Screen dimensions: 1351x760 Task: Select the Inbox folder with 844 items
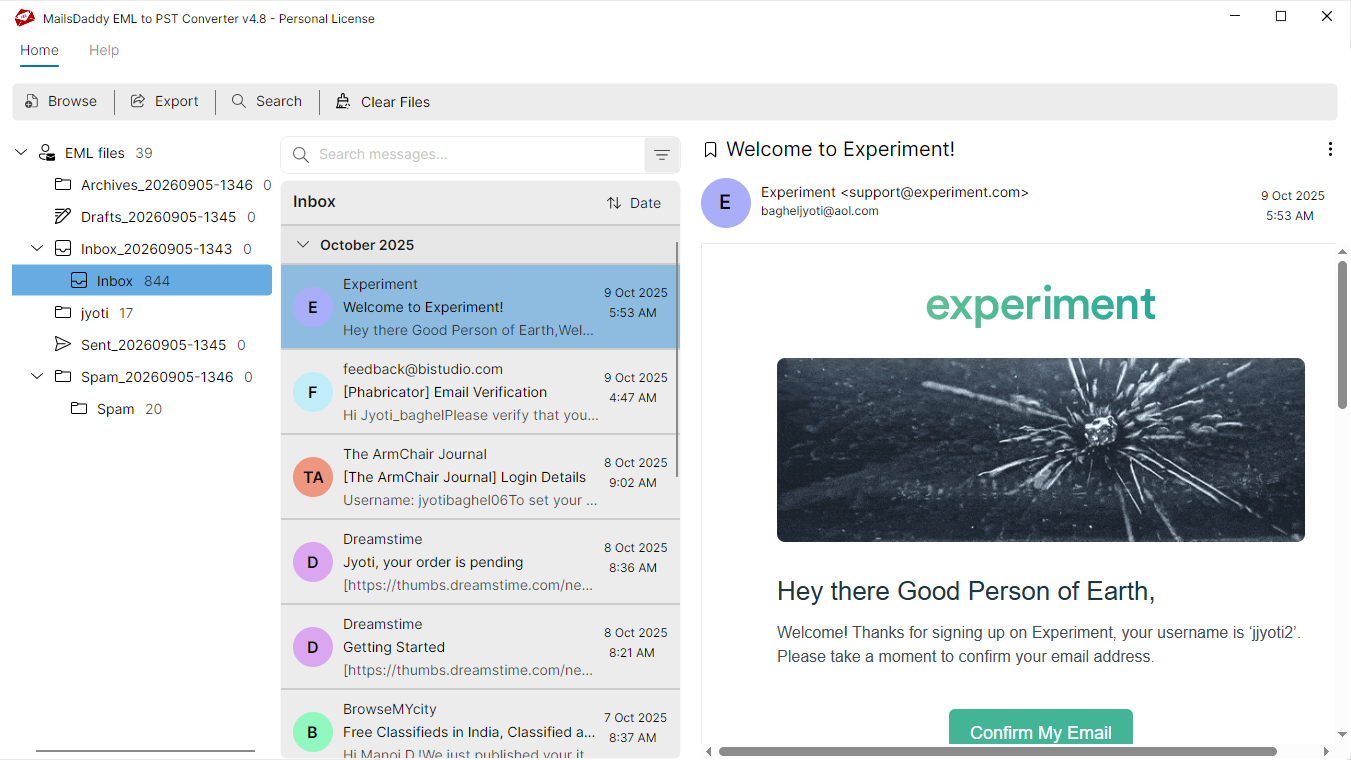142,281
